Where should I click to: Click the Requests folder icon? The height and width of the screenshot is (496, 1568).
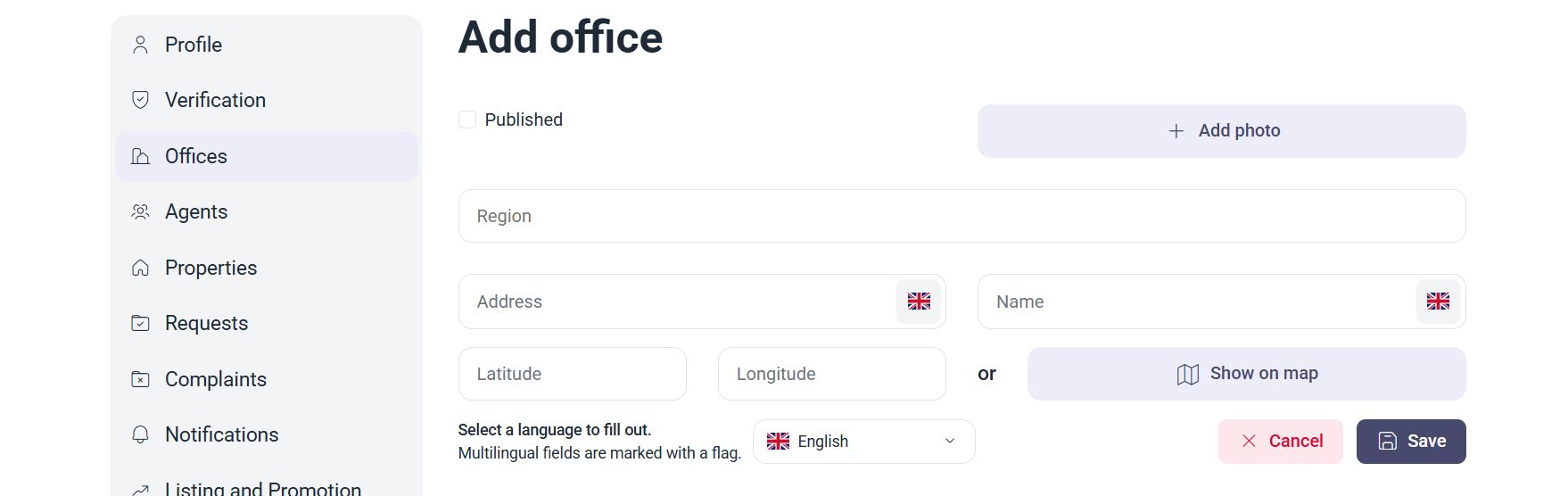140,323
